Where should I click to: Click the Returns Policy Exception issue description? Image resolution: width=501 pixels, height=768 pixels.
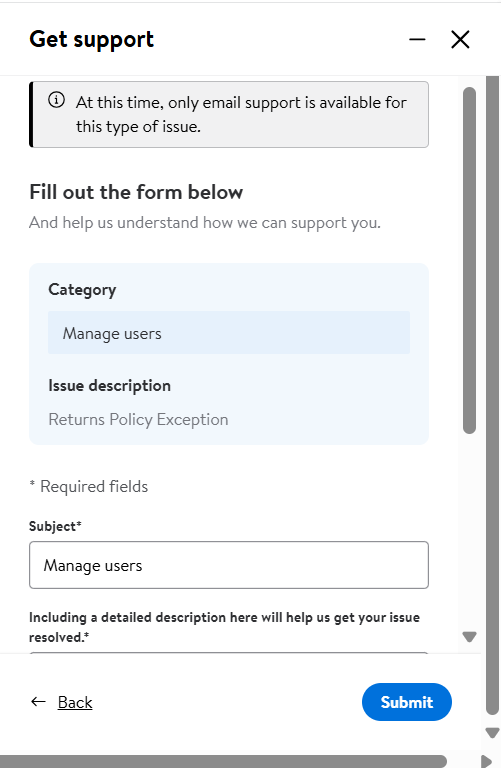(138, 420)
